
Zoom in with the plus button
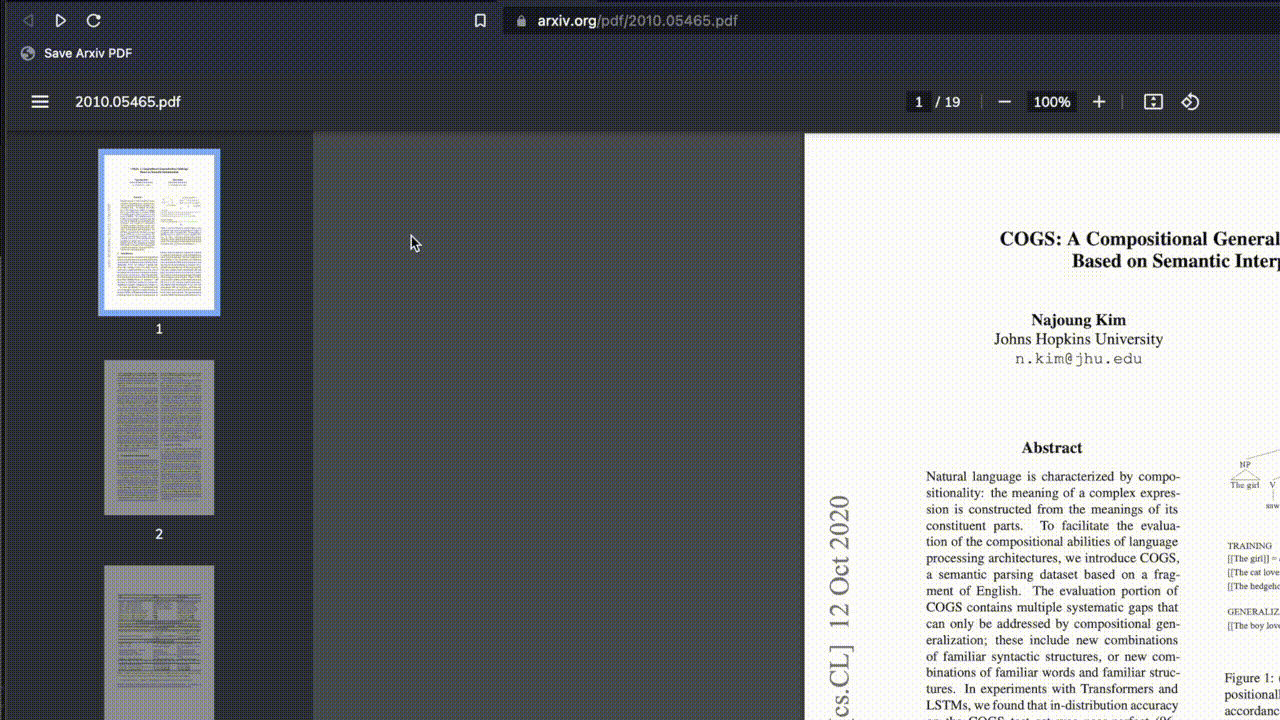[1099, 102]
